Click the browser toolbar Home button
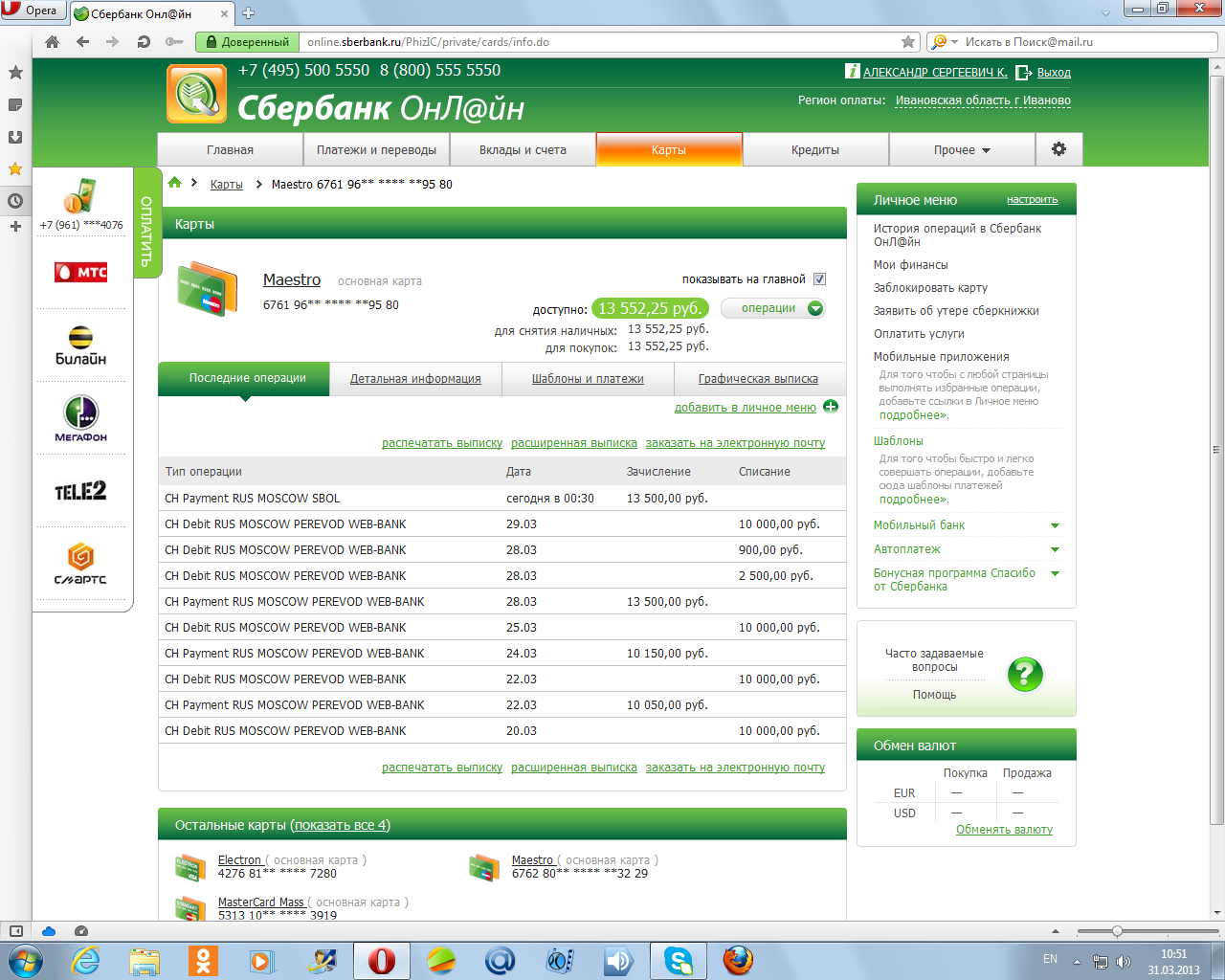The height and width of the screenshot is (980, 1225). point(53,42)
